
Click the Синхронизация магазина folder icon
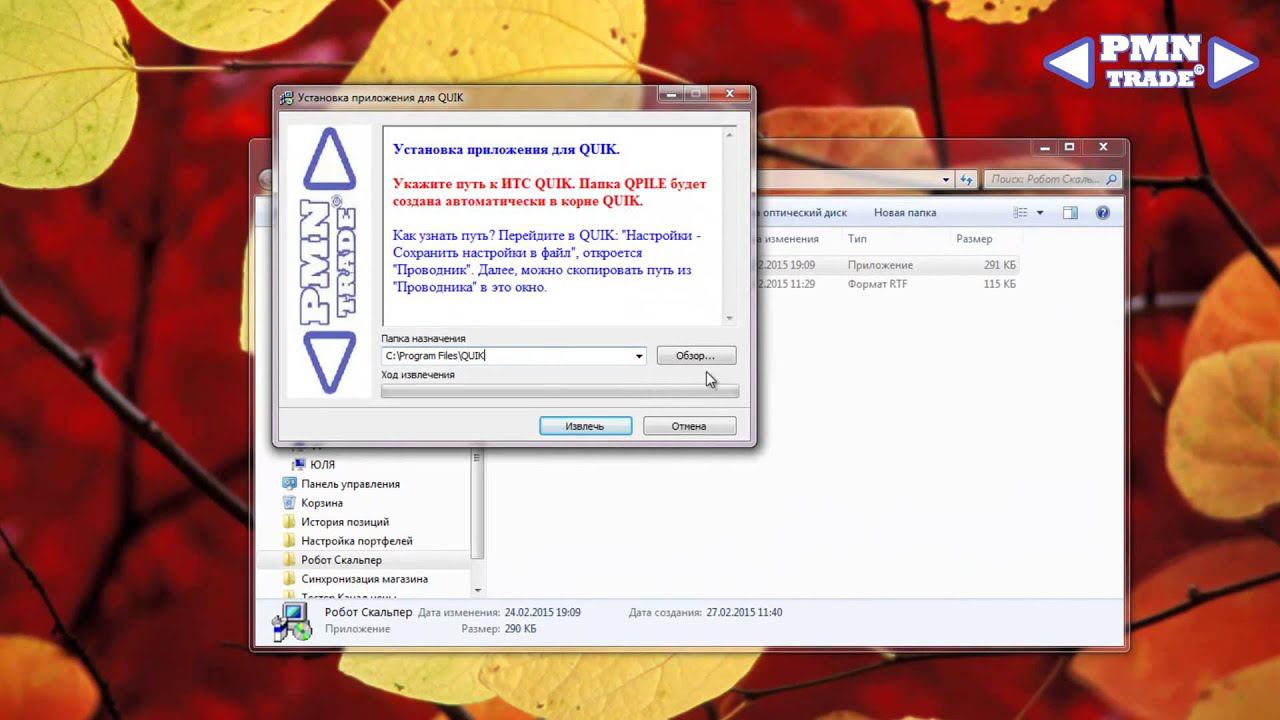[x=289, y=579]
